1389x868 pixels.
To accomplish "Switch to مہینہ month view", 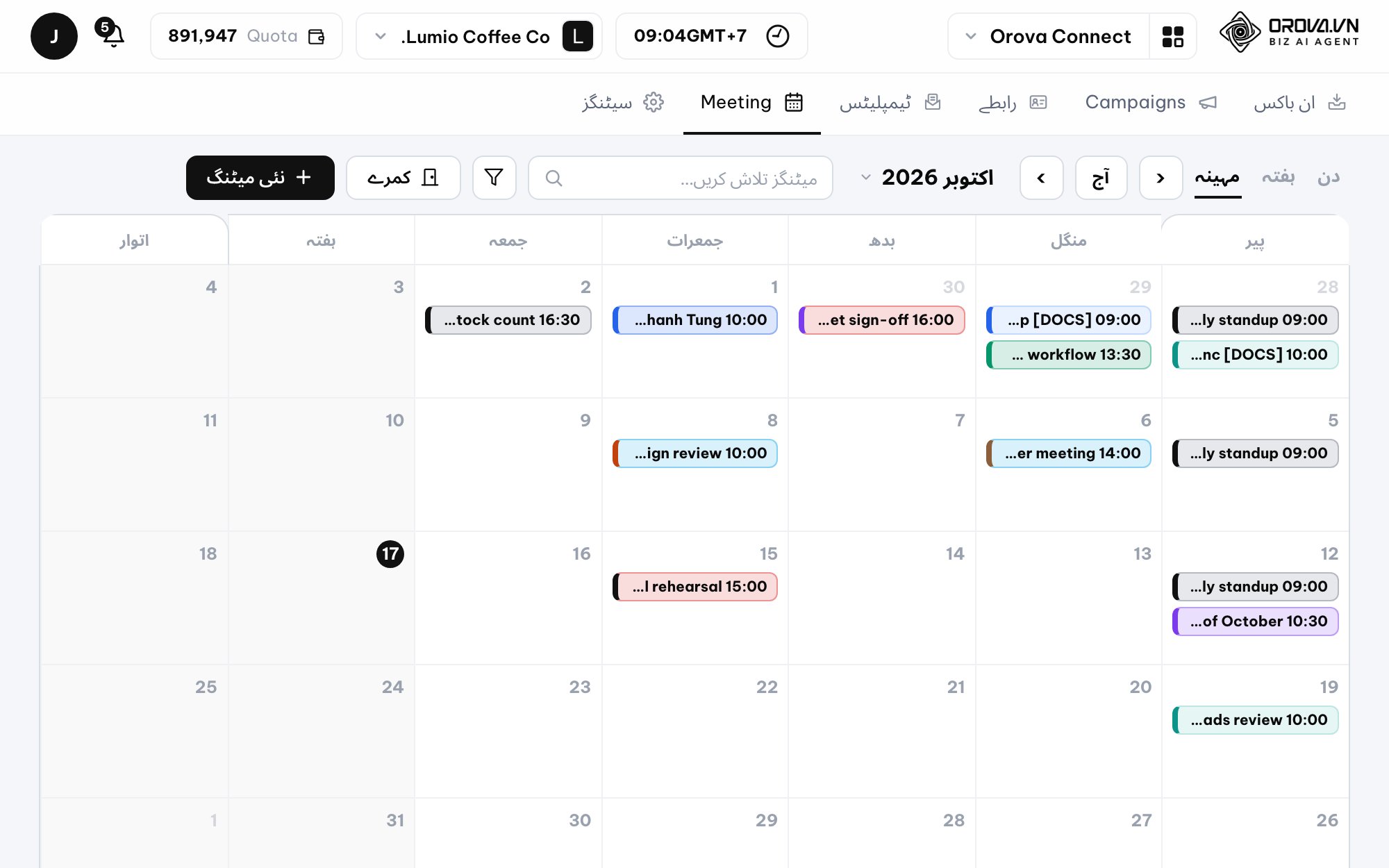I will point(1217,178).
